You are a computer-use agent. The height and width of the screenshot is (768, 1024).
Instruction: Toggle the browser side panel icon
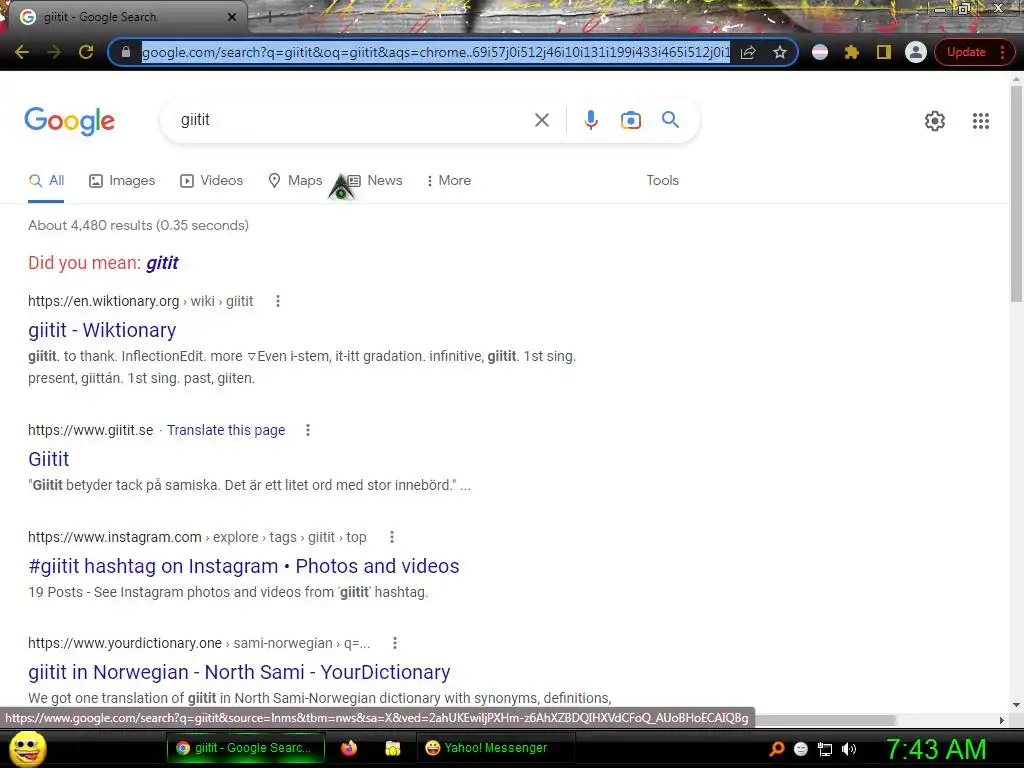(884, 52)
